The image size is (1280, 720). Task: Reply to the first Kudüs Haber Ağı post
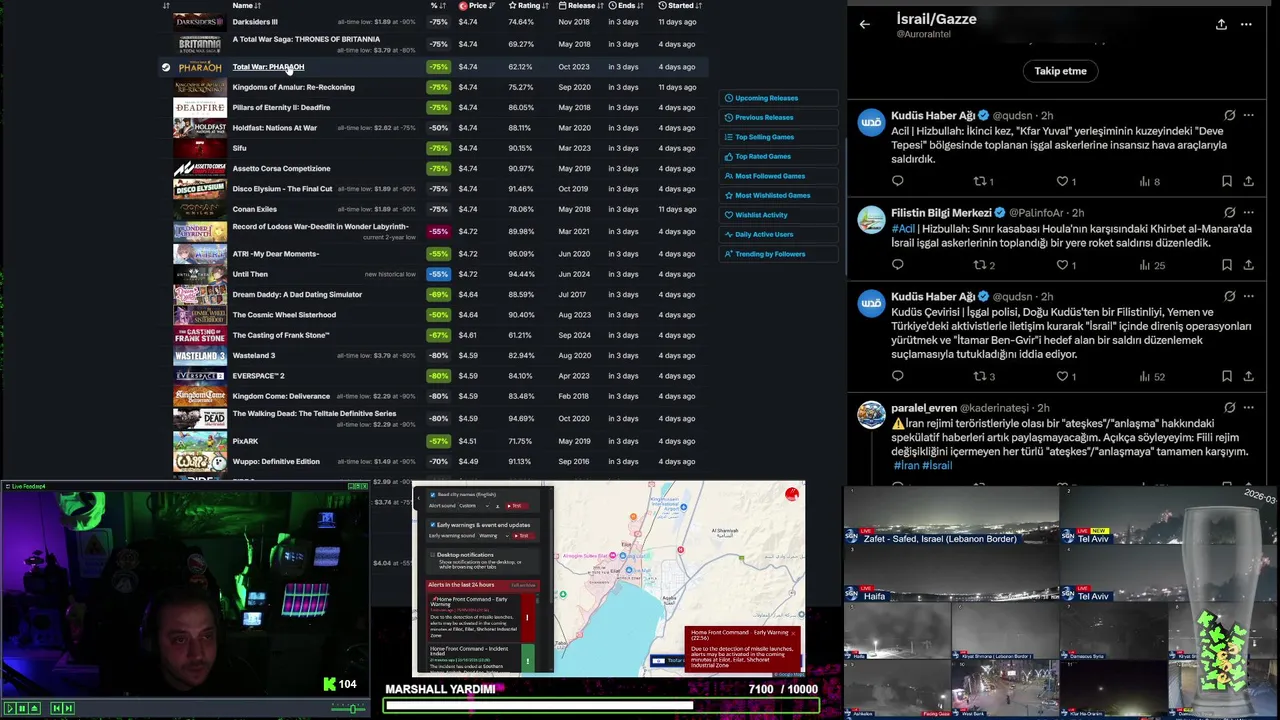click(897, 181)
